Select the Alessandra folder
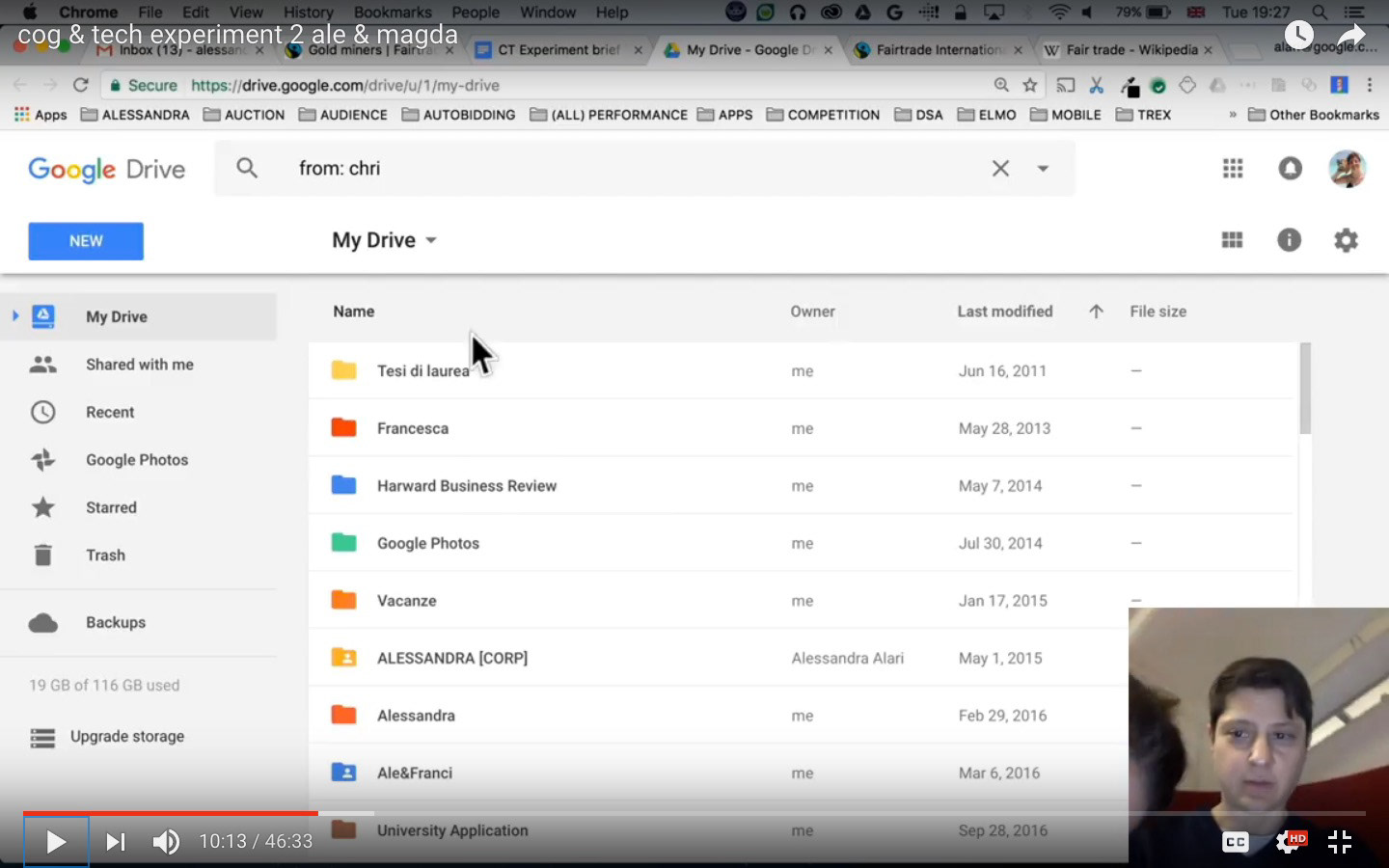Screen dimensions: 1389x868 click(x=719, y=716)
